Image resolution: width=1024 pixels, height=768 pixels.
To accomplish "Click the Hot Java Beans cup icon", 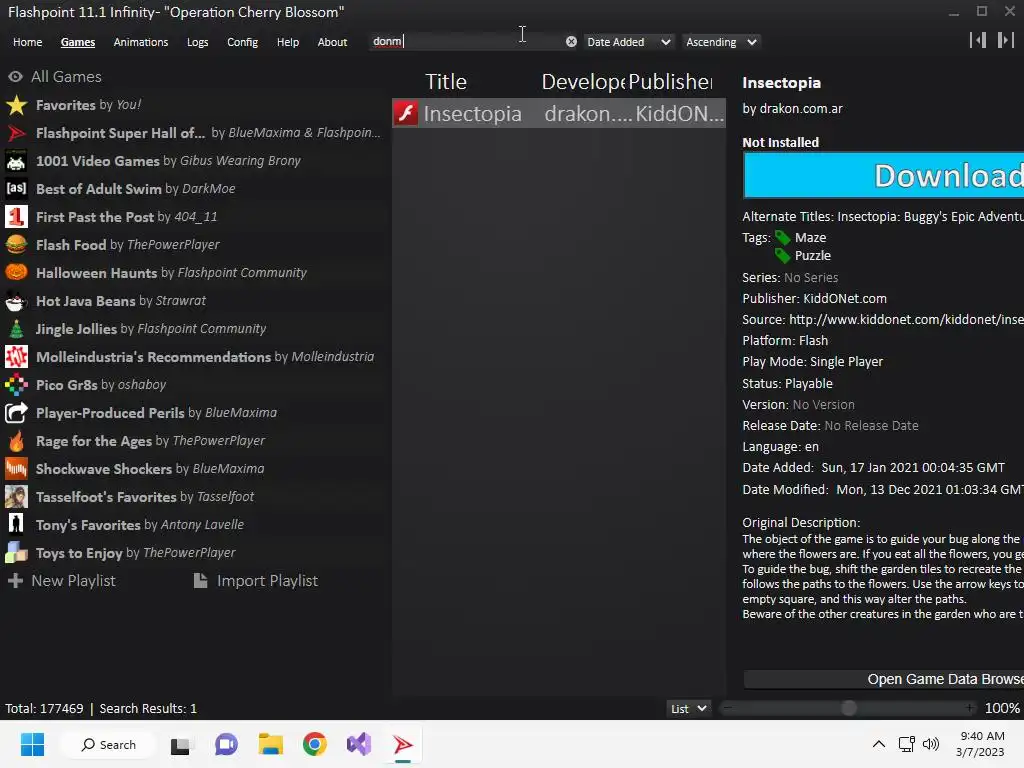I will (x=16, y=301).
